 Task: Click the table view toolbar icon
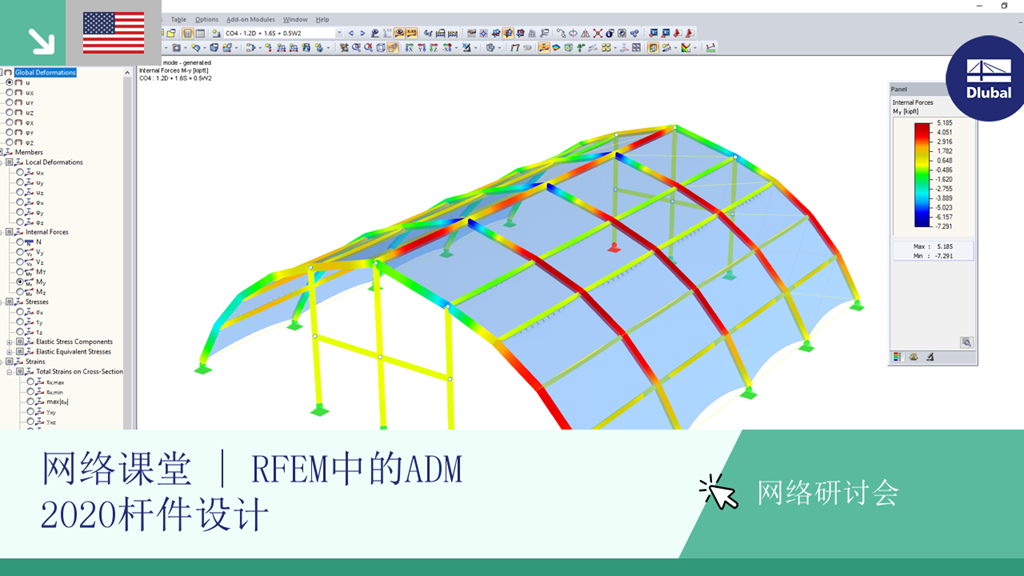[200, 33]
